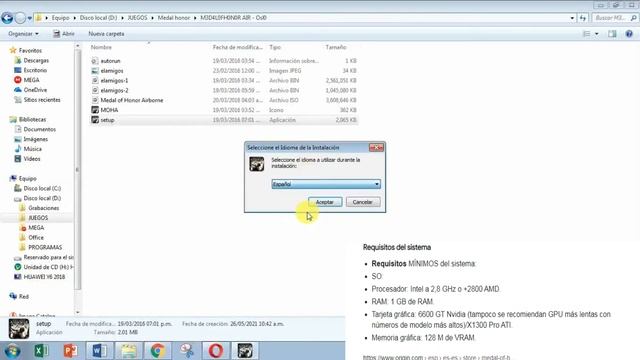
Task: Open the address bar history dropdown
Action: (x=572, y=18)
